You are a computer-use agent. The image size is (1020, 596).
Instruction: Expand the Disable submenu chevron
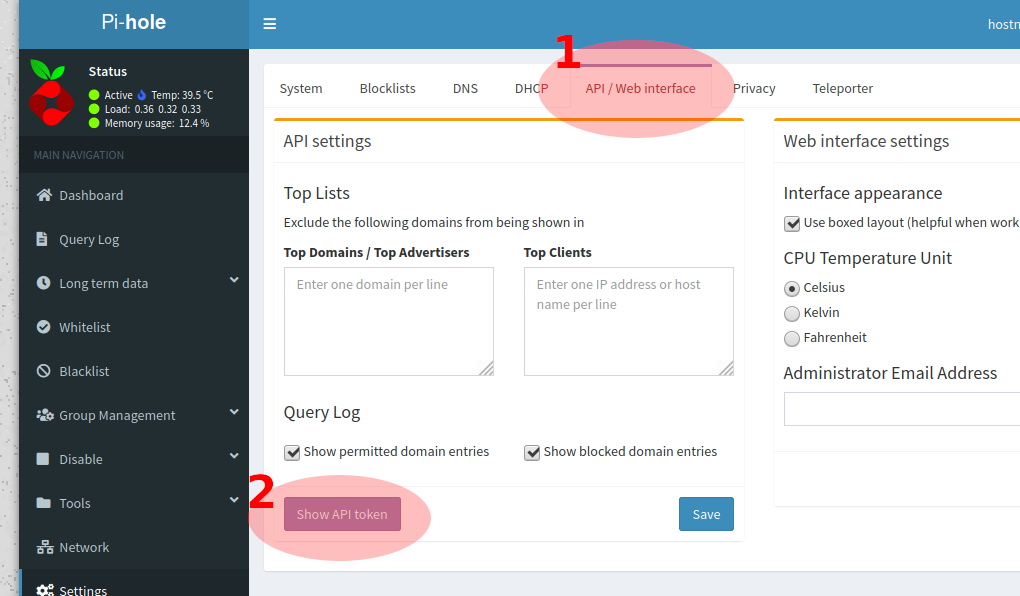coord(234,457)
